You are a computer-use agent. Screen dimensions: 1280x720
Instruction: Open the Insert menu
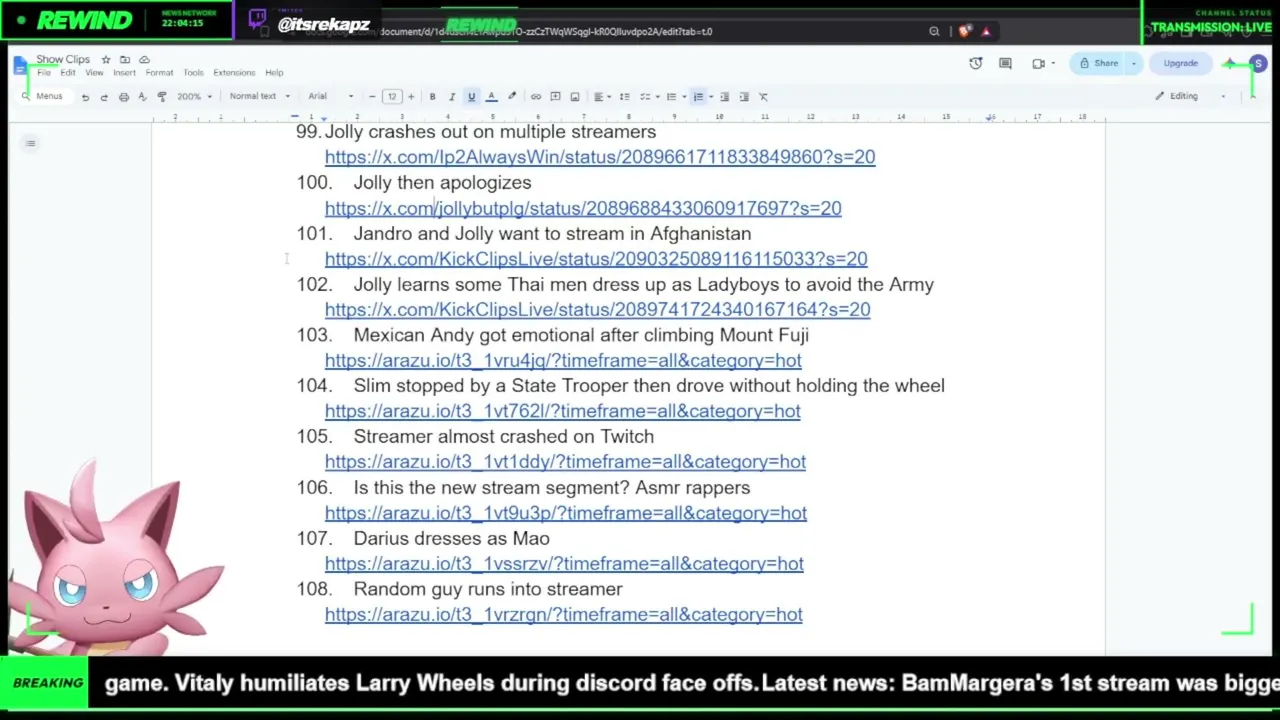coord(124,73)
